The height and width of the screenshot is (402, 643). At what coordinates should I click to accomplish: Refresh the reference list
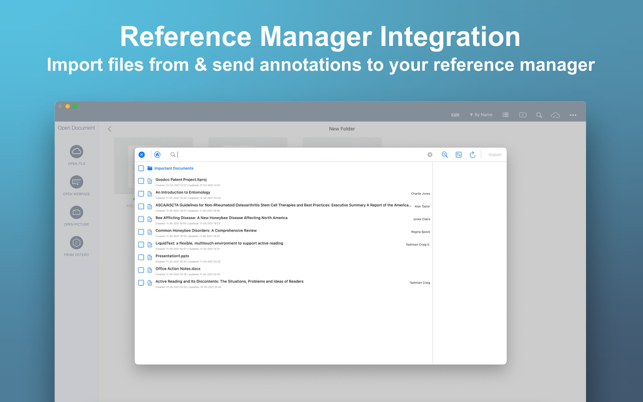click(472, 155)
